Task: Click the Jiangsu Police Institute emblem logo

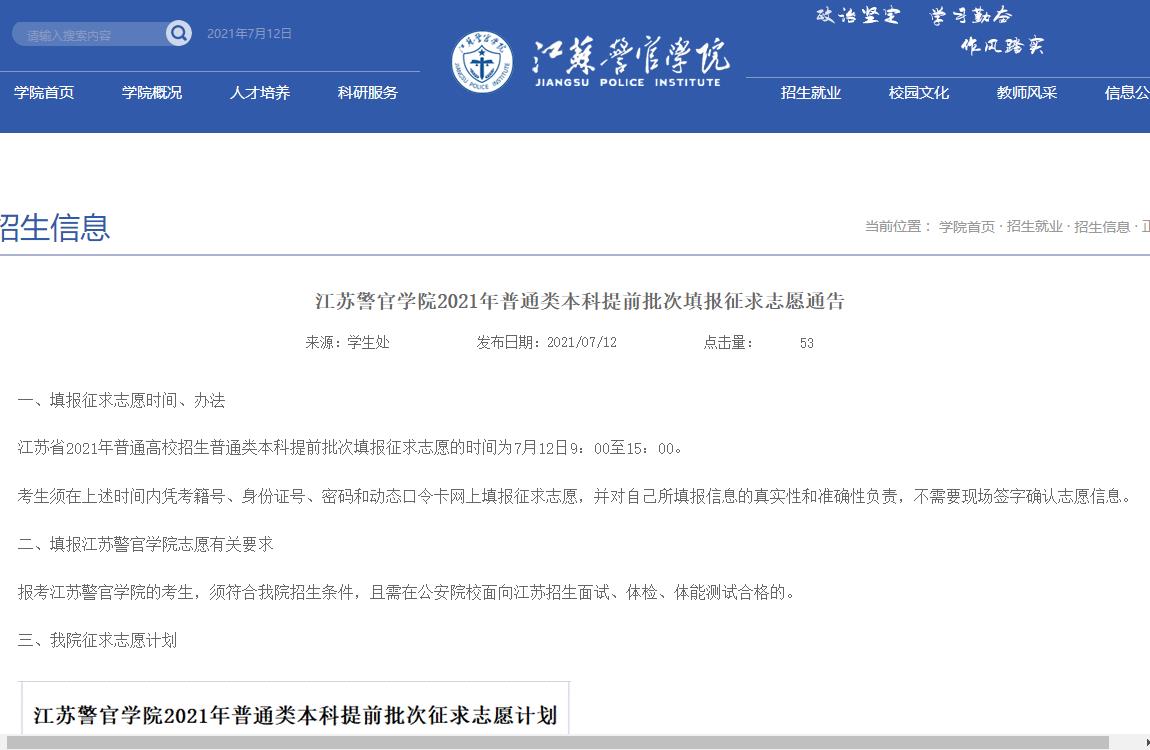Action: 482,62
